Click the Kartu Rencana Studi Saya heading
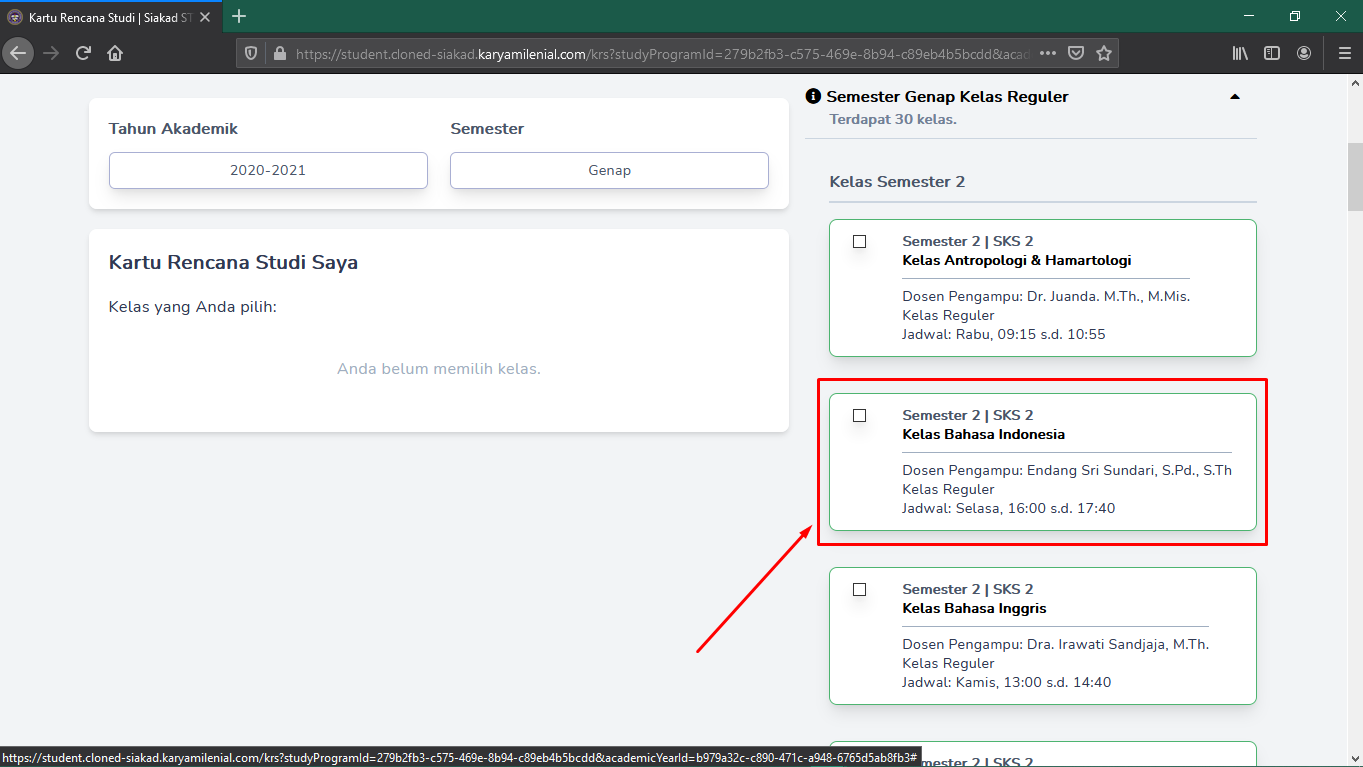Viewport: 1363px width, 767px height. tap(233, 263)
